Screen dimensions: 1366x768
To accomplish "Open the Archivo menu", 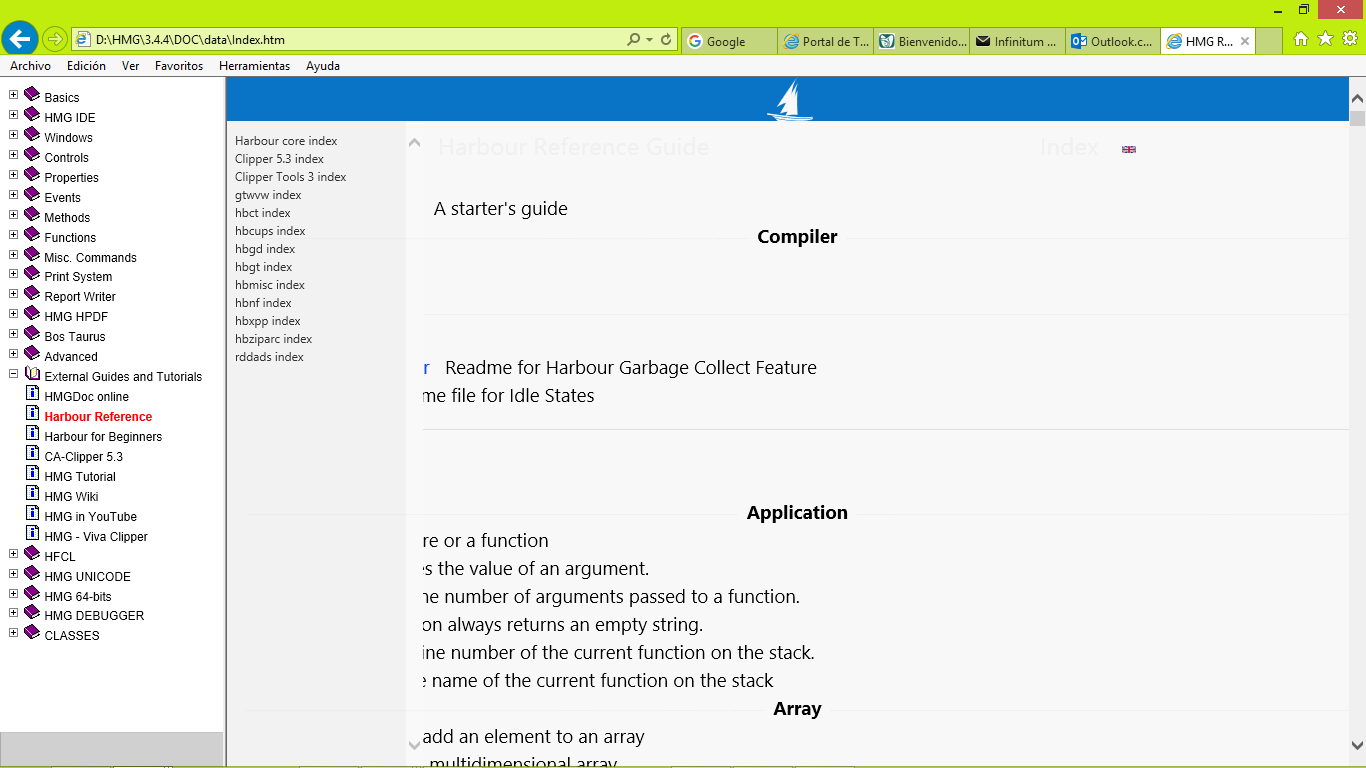I will [x=30, y=66].
